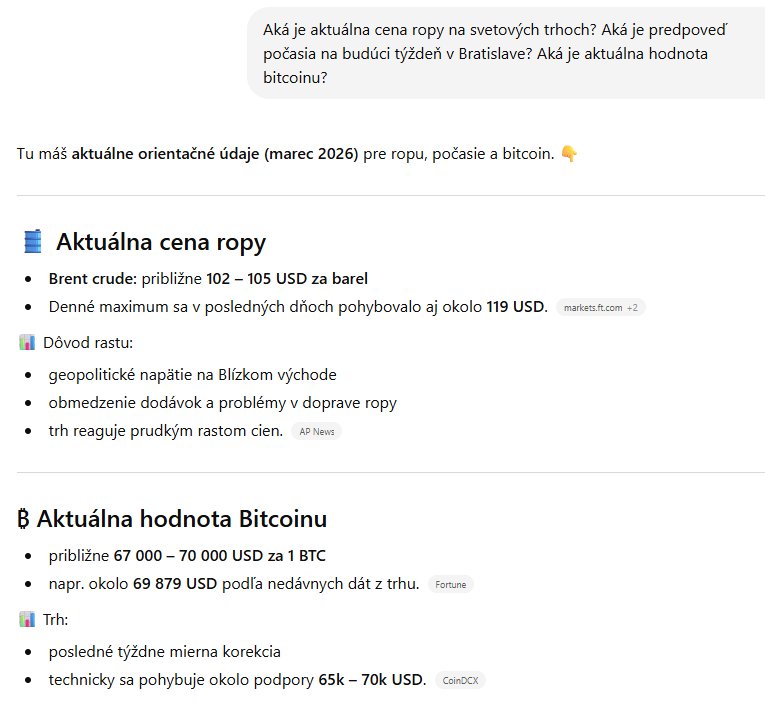Open the AP News source citation
The image size is (765, 717).
pos(316,432)
